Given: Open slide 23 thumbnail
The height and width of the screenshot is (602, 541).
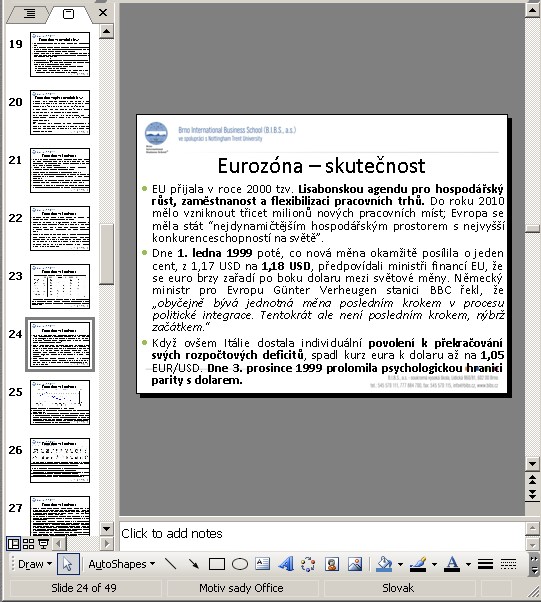Looking at the screenshot, I should (60, 286).
